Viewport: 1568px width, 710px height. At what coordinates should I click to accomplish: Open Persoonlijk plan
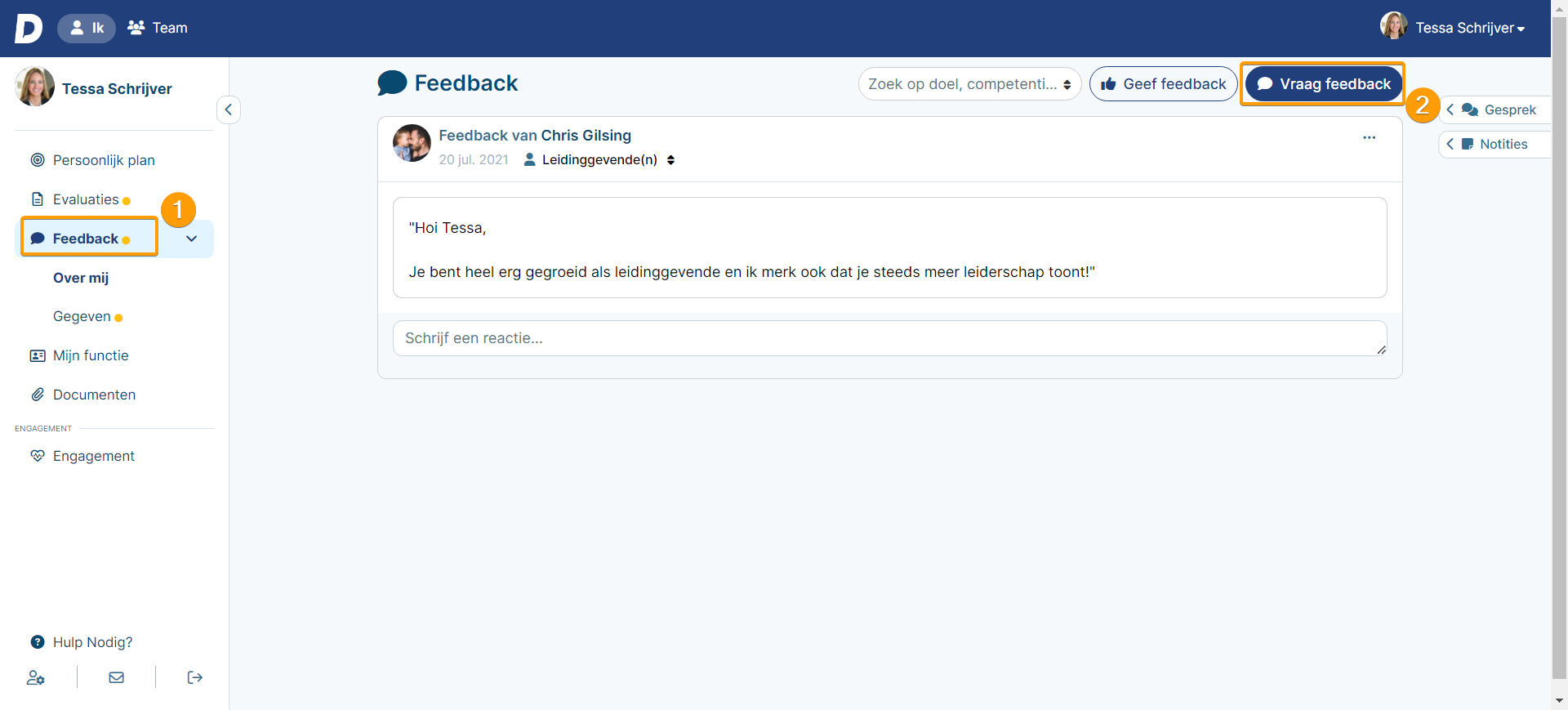[x=104, y=160]
